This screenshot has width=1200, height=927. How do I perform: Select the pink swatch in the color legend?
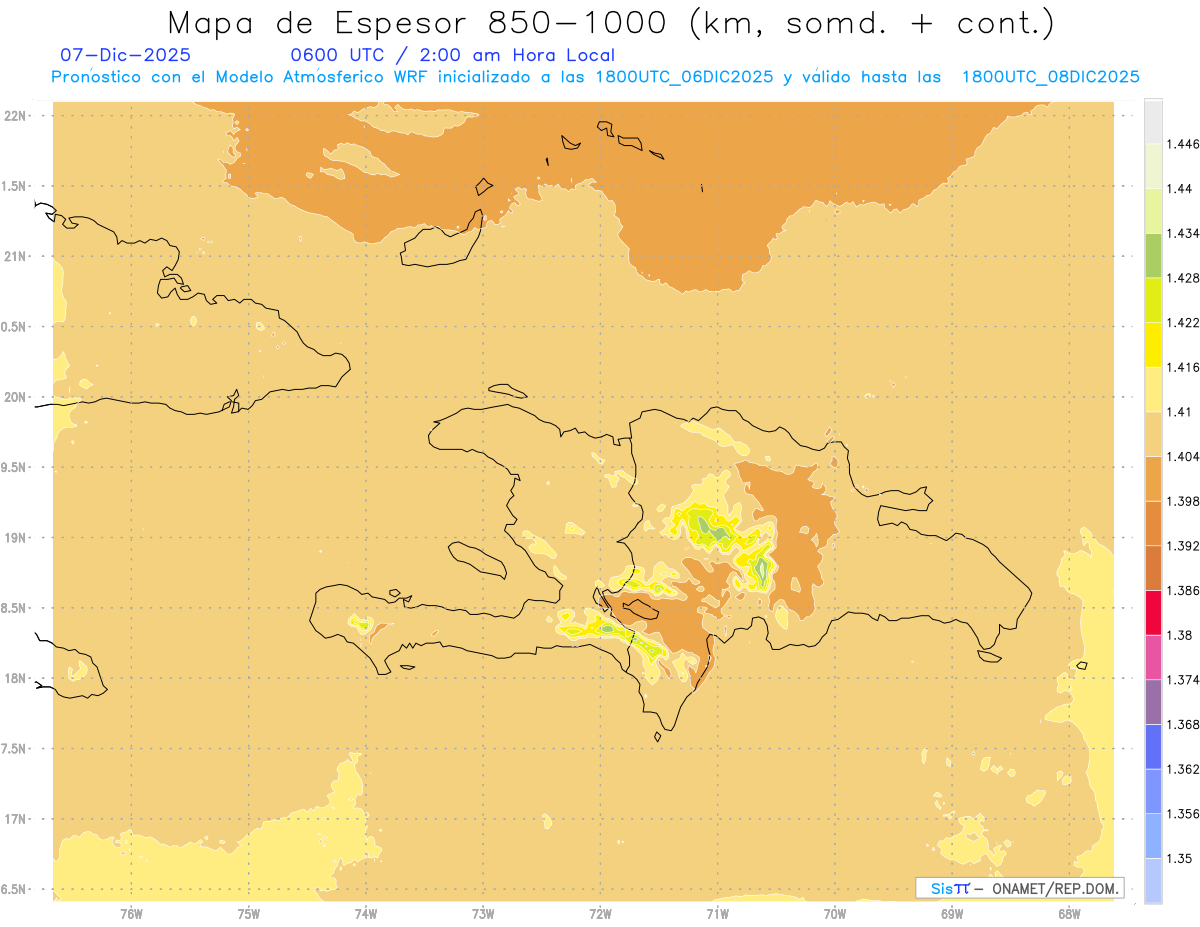pyautogui.click(x=1153, y=657)
